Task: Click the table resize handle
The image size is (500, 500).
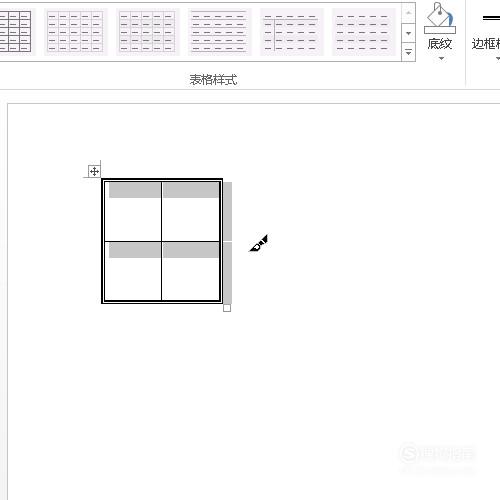Action: pyautogui.click(x=227, y=308)
